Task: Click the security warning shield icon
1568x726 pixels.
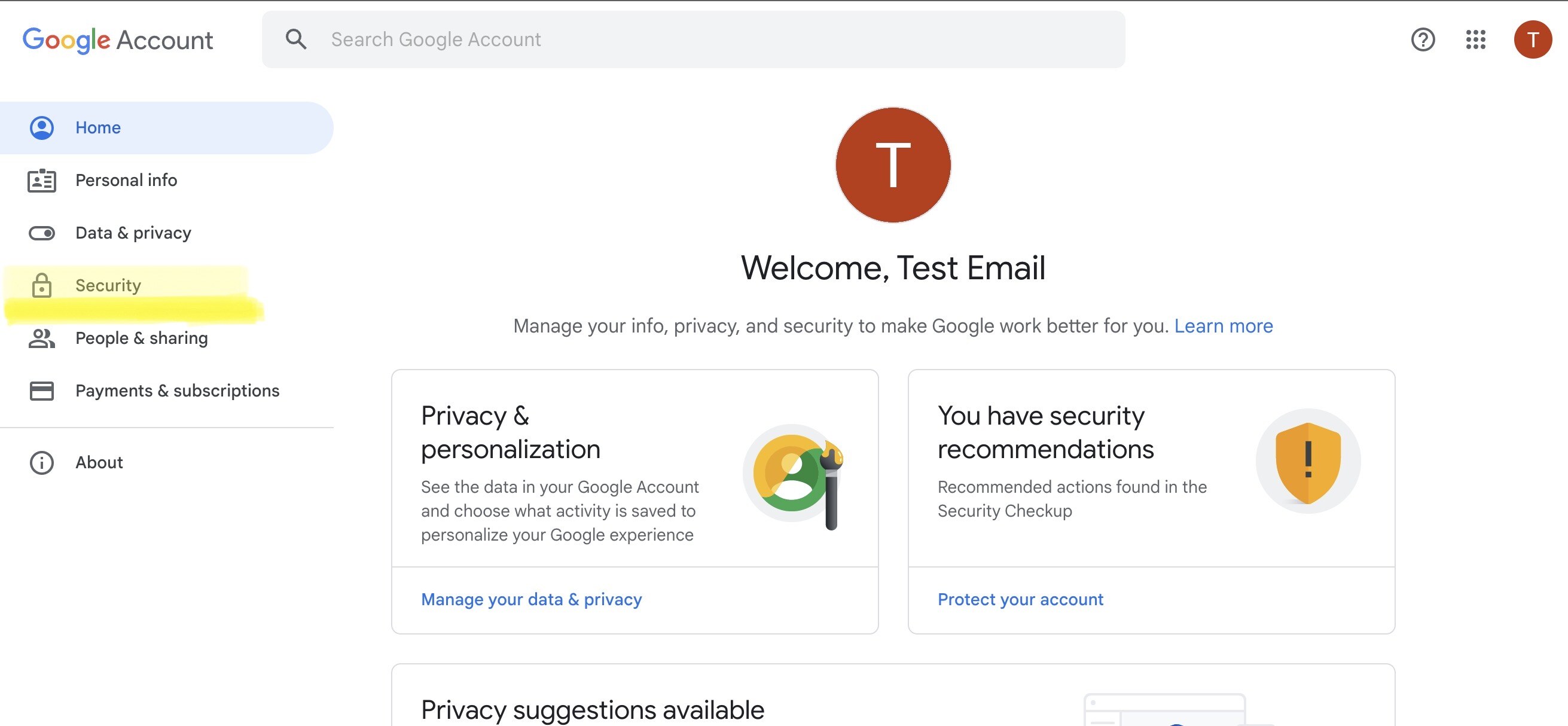Action: coord(1307,461)
